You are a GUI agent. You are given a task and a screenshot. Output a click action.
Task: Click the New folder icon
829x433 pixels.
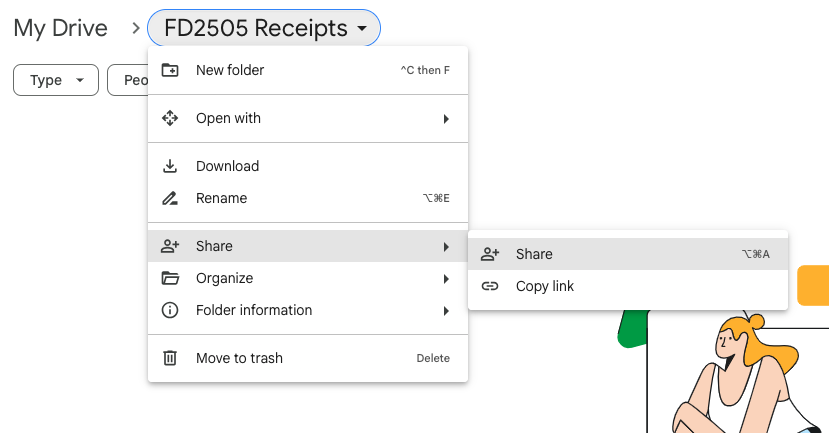(170, 70)
